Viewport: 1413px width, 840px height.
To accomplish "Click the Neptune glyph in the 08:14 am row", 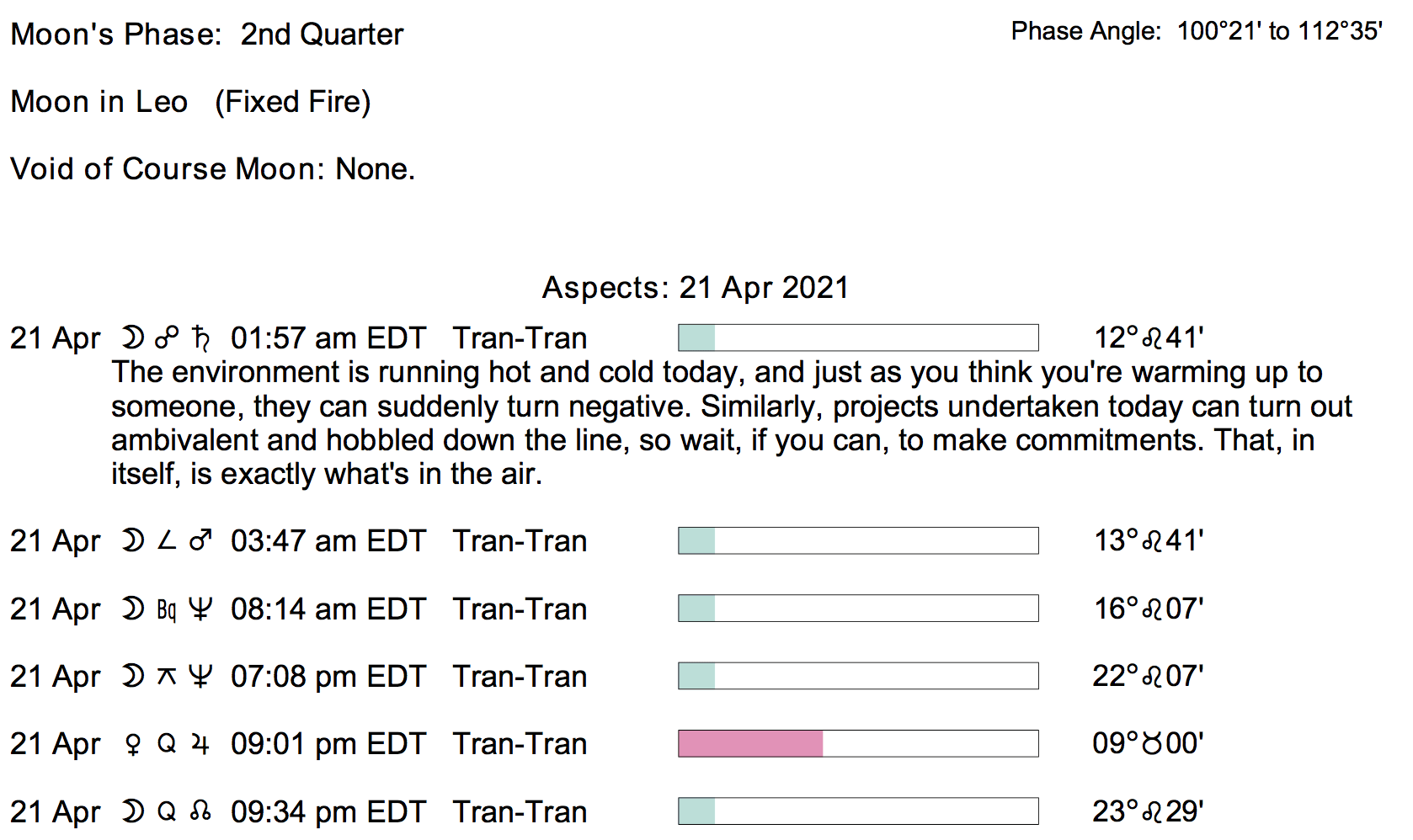I will click(x=200, y=609).
